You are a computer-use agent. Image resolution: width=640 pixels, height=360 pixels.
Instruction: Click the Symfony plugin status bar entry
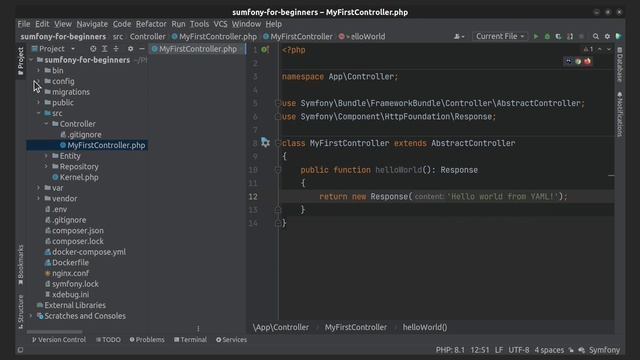(604, 350)
